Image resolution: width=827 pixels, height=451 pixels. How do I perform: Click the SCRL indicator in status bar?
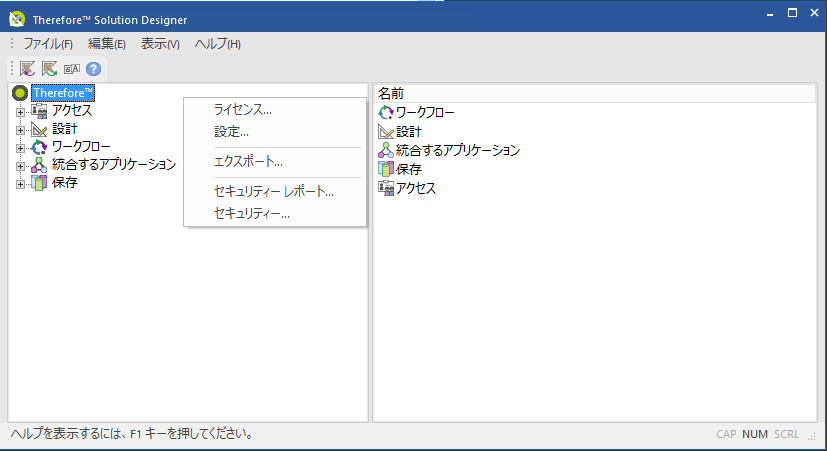(786, 434)
